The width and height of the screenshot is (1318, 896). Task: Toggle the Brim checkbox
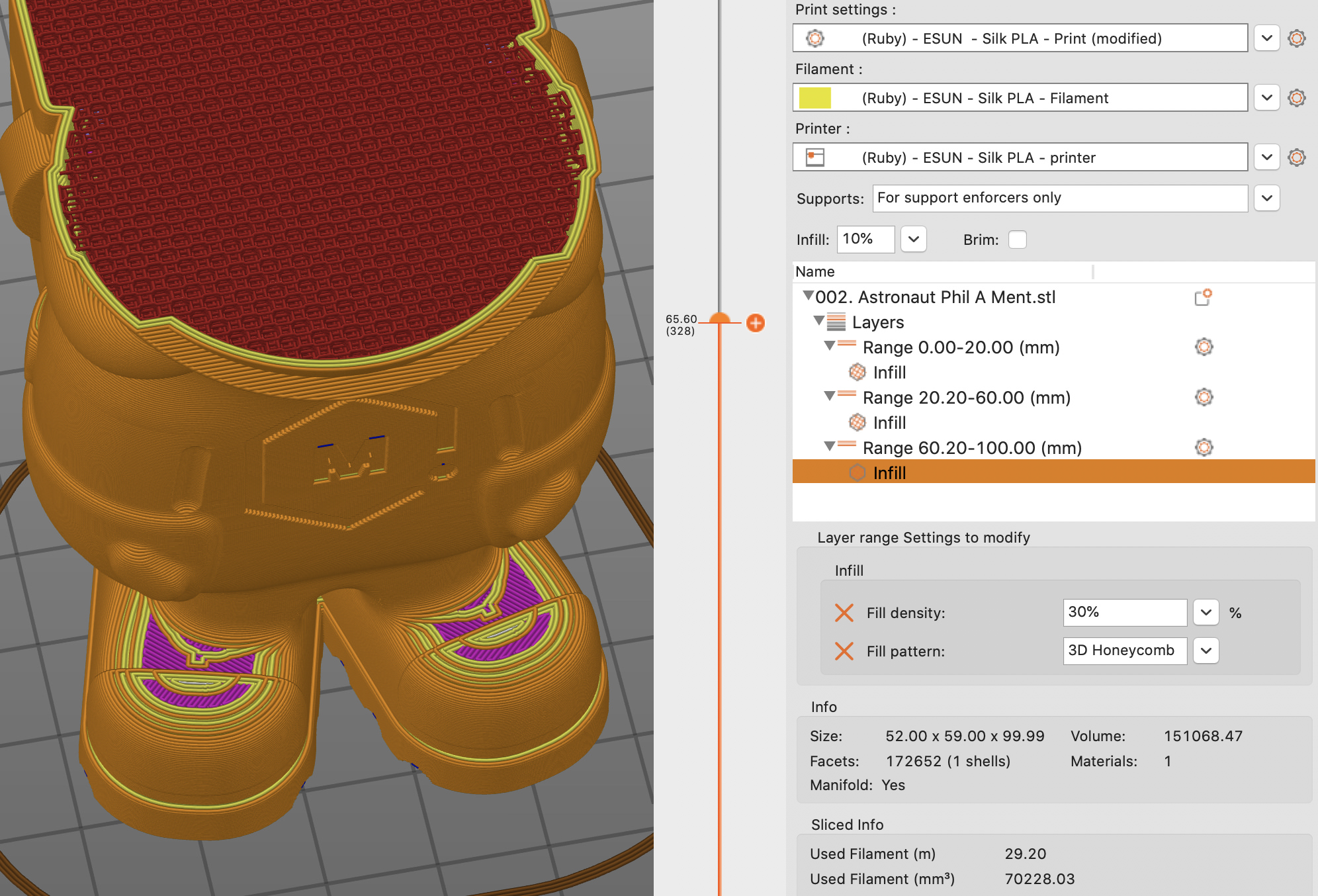pos(1017,240)
